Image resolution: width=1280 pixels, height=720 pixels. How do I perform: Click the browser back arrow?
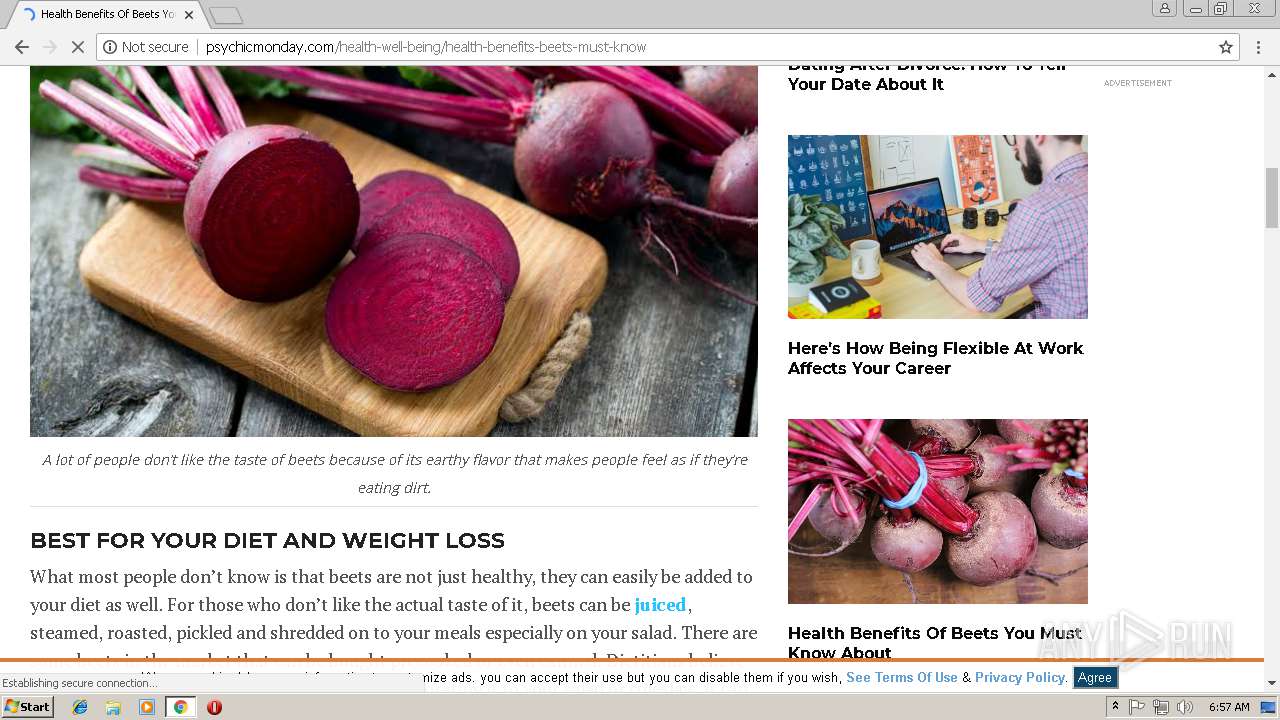(x=21, y=47)
